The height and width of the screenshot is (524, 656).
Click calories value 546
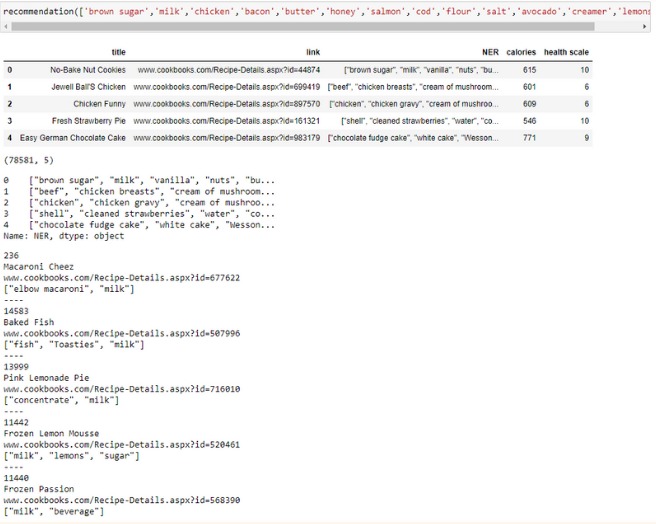(529, 121)
